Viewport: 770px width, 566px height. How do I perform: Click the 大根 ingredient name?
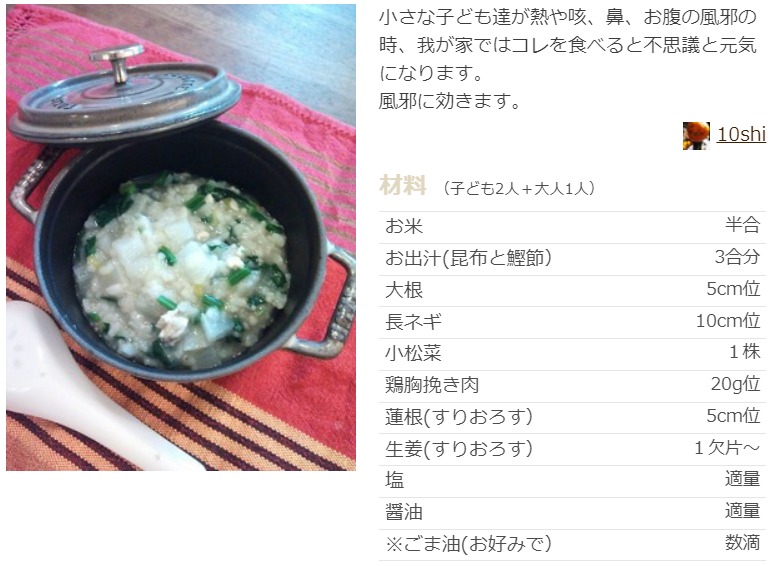click(x=404, y=291)
